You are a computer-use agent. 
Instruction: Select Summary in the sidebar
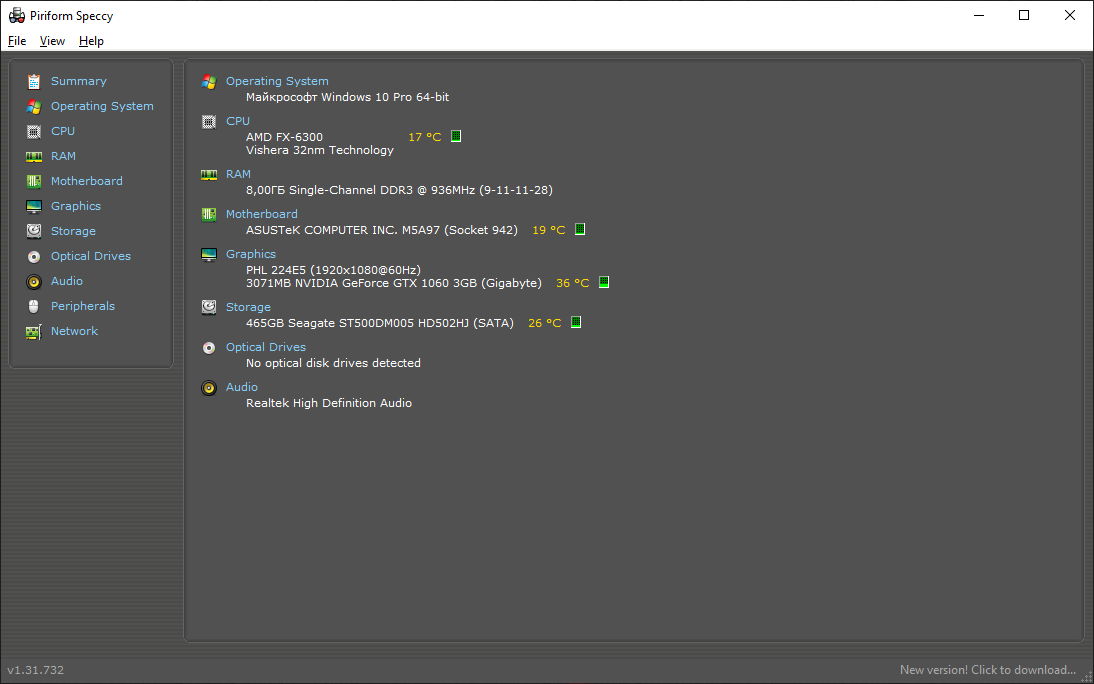[79, 81]
